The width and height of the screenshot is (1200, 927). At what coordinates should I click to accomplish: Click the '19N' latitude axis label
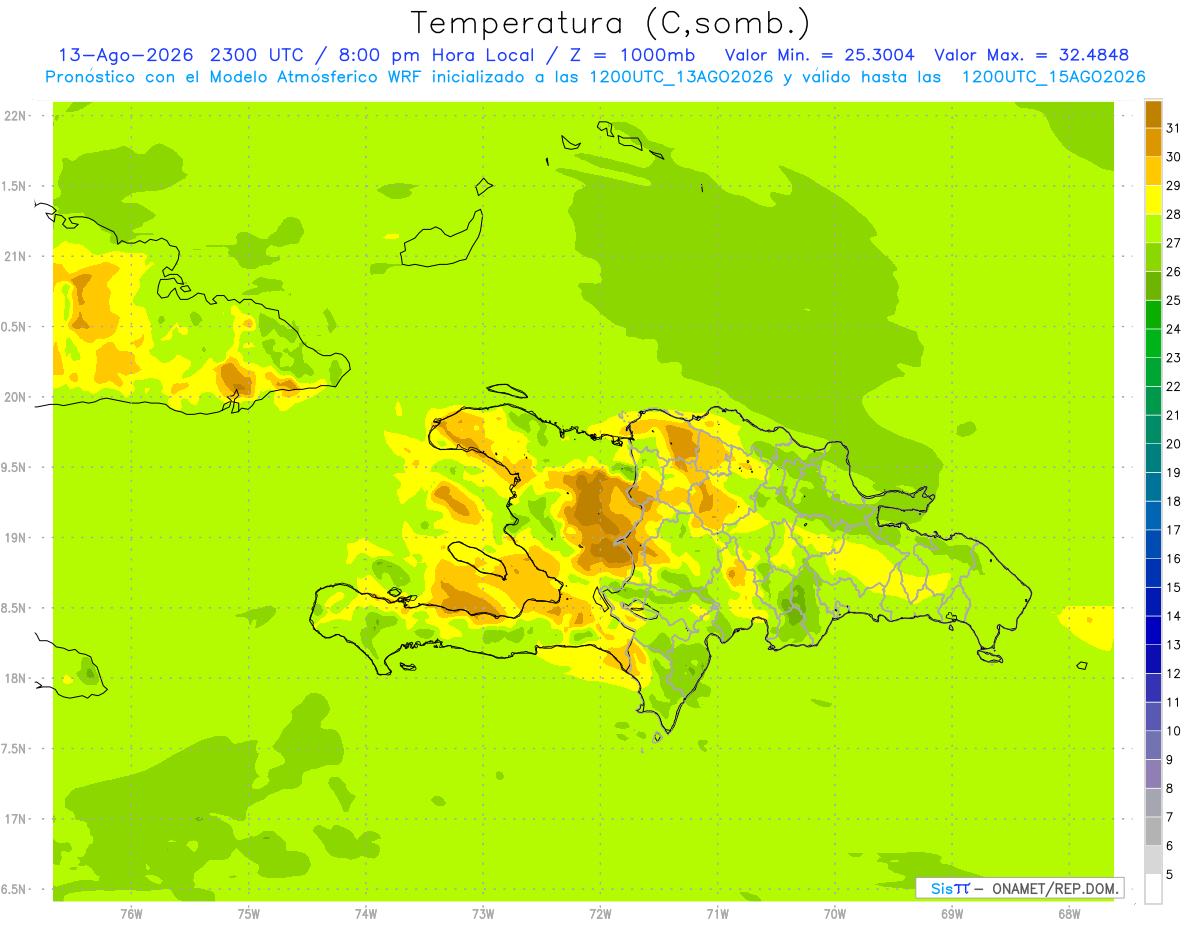pyautogui.click(x=14, y=537)
